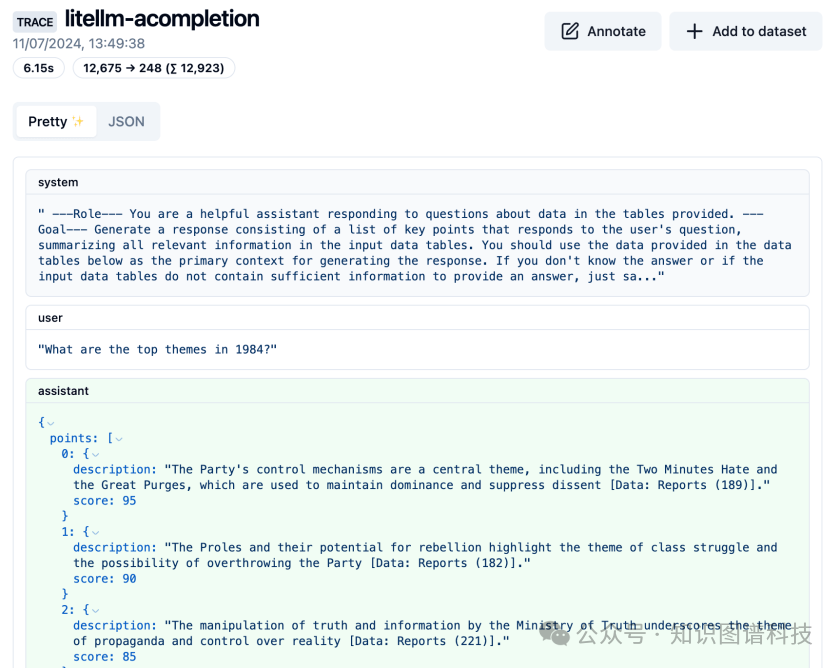Click the assistant message header

pos(63,391)
